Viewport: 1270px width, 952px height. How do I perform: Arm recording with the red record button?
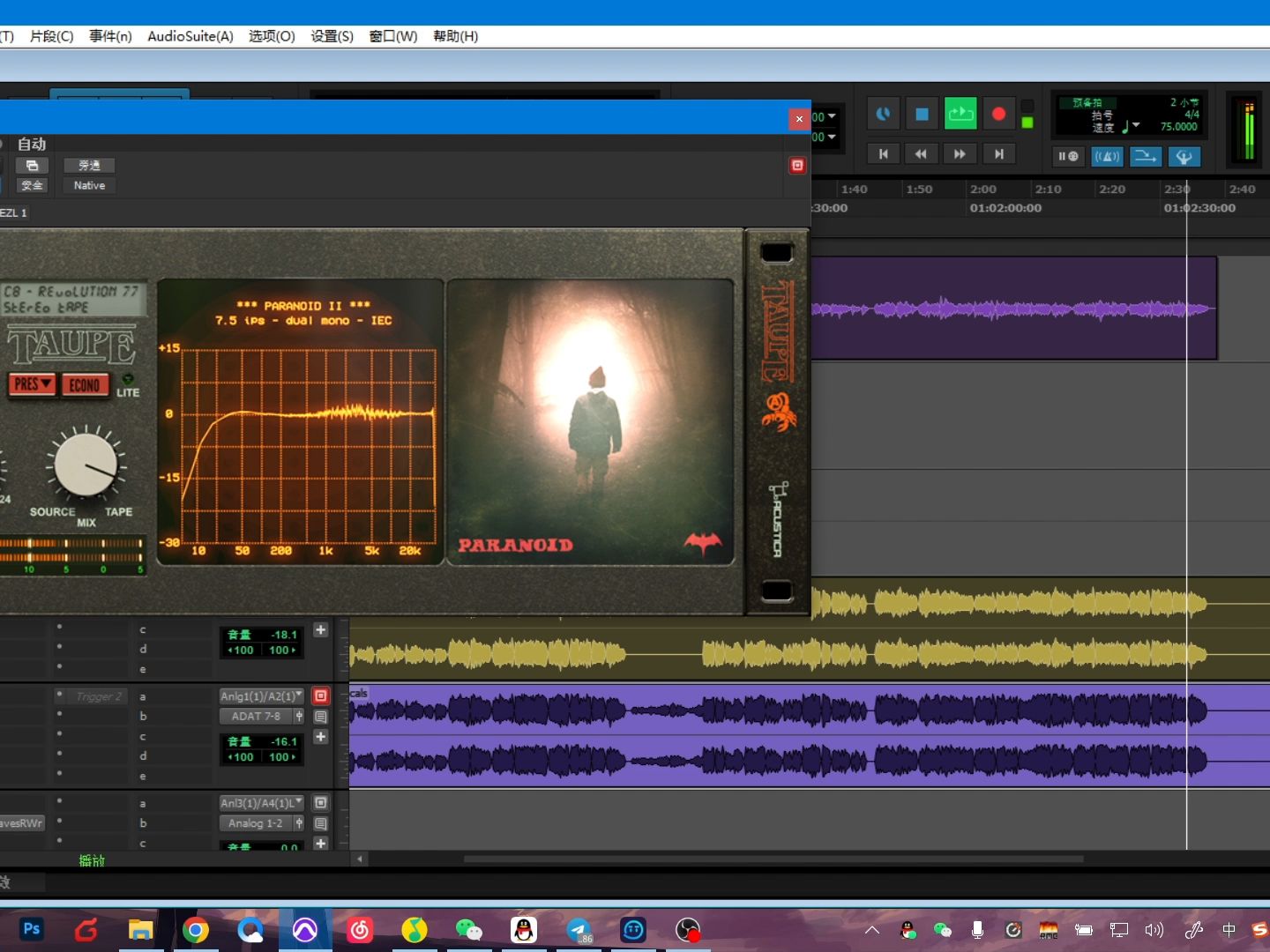point(998,114)
